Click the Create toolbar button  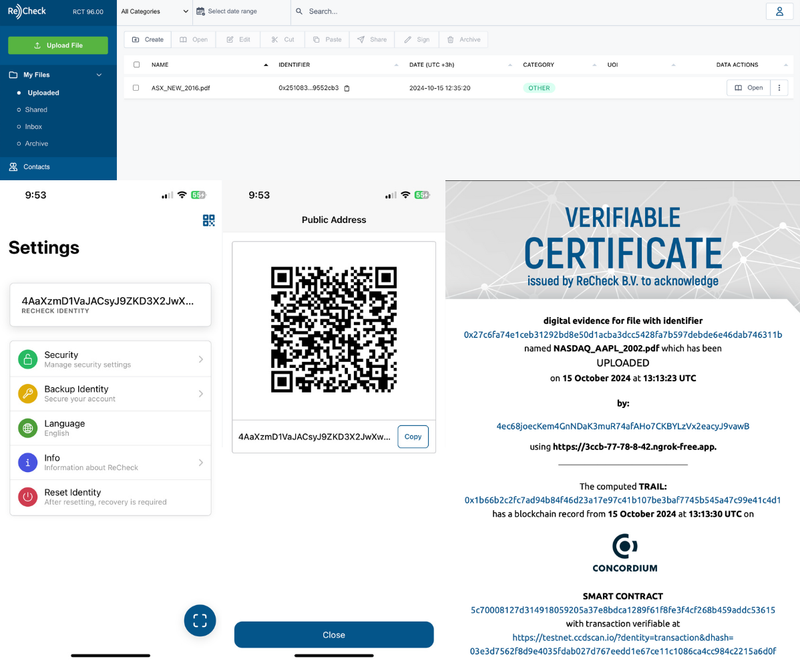148,39
